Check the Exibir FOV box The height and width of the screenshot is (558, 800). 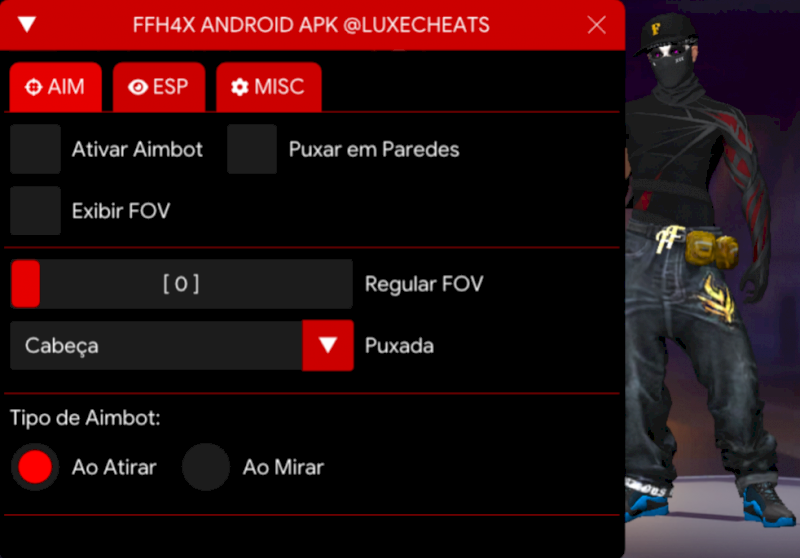pyautogui.click(x=36, y=210)
